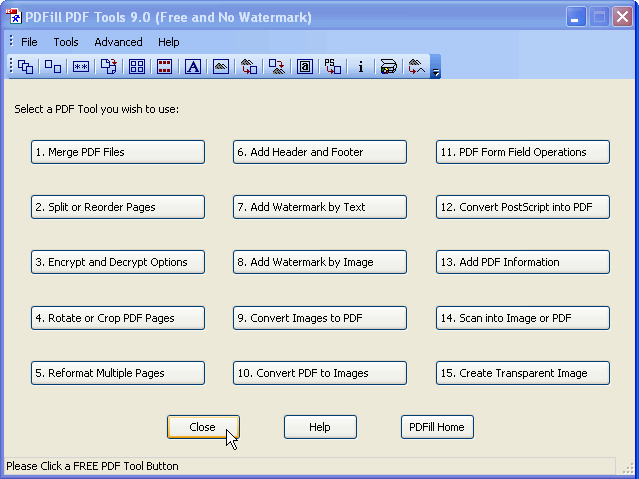Click 'Select a PDF Tool you wish to use:' label
Screen dimensions: 639x479
97,109
